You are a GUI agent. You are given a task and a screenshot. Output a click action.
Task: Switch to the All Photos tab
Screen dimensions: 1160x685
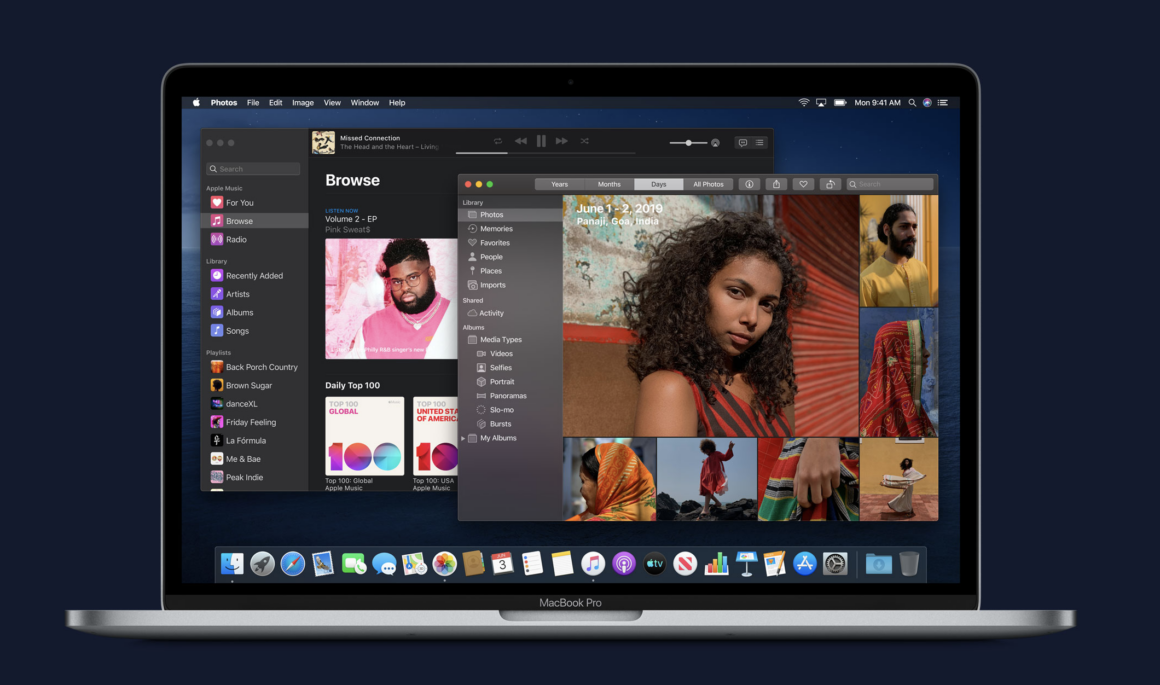point(708,184)
